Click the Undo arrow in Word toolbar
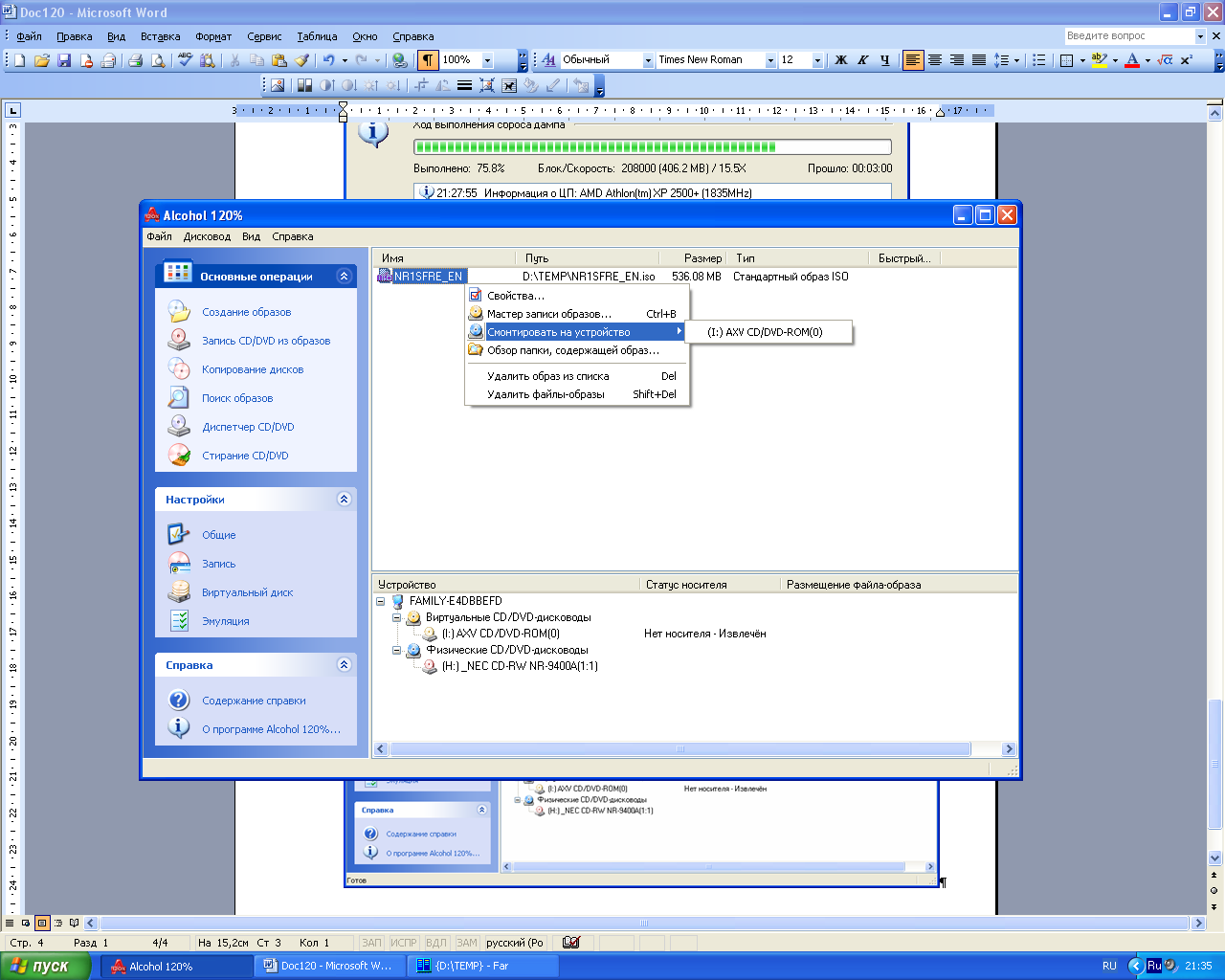This screenshot has width=1225, height=980. click(328, 59)
